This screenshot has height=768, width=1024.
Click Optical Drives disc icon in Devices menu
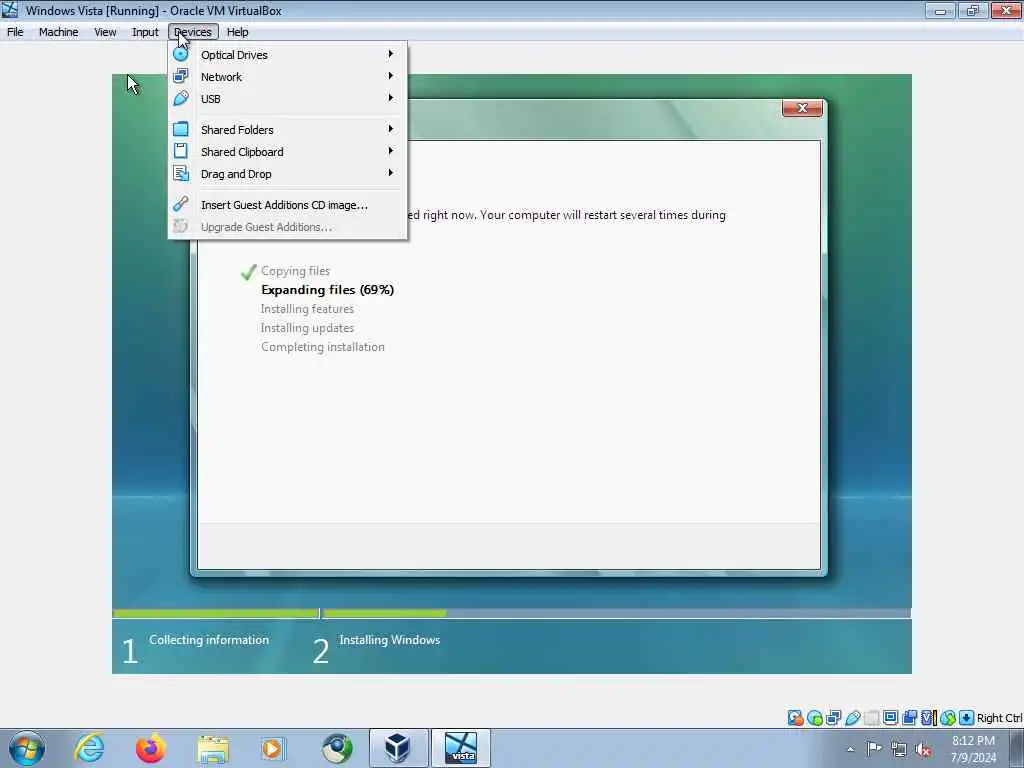click(x=181, y=54)
